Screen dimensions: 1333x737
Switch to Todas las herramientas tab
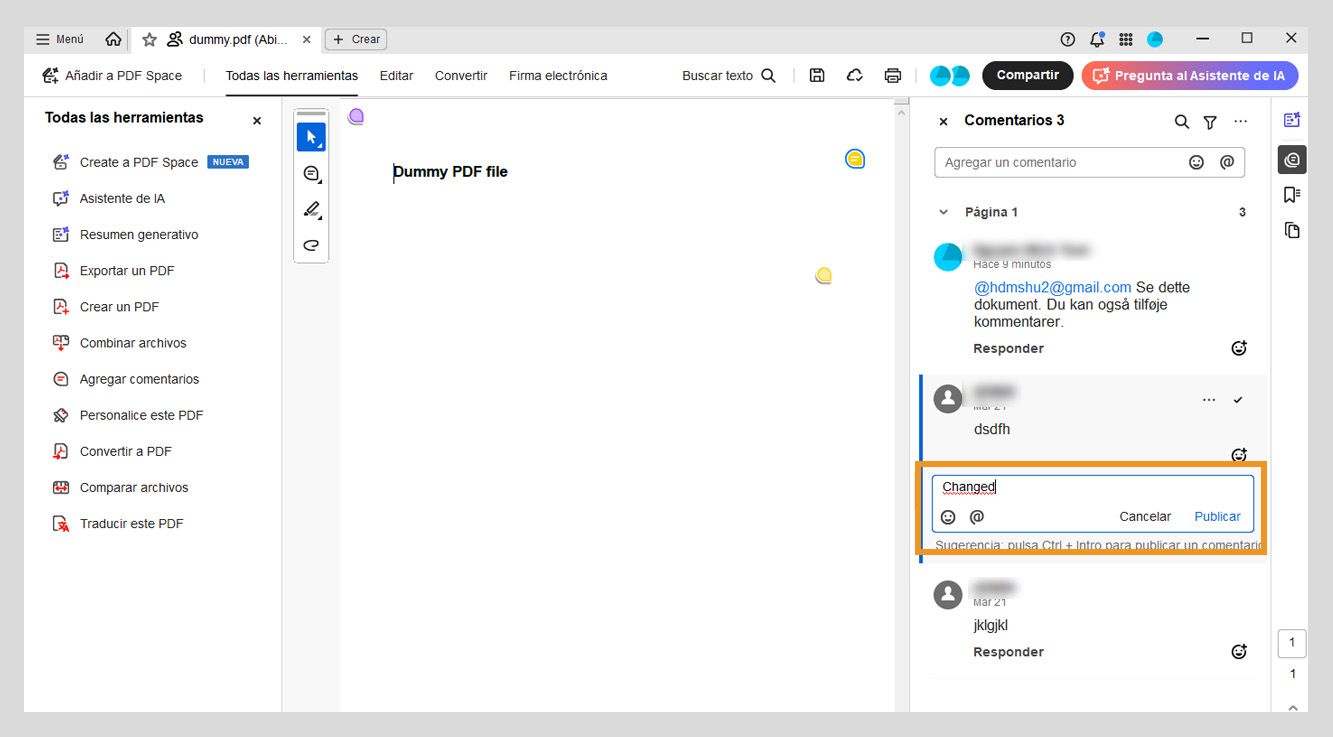click(x=292, y=76)
